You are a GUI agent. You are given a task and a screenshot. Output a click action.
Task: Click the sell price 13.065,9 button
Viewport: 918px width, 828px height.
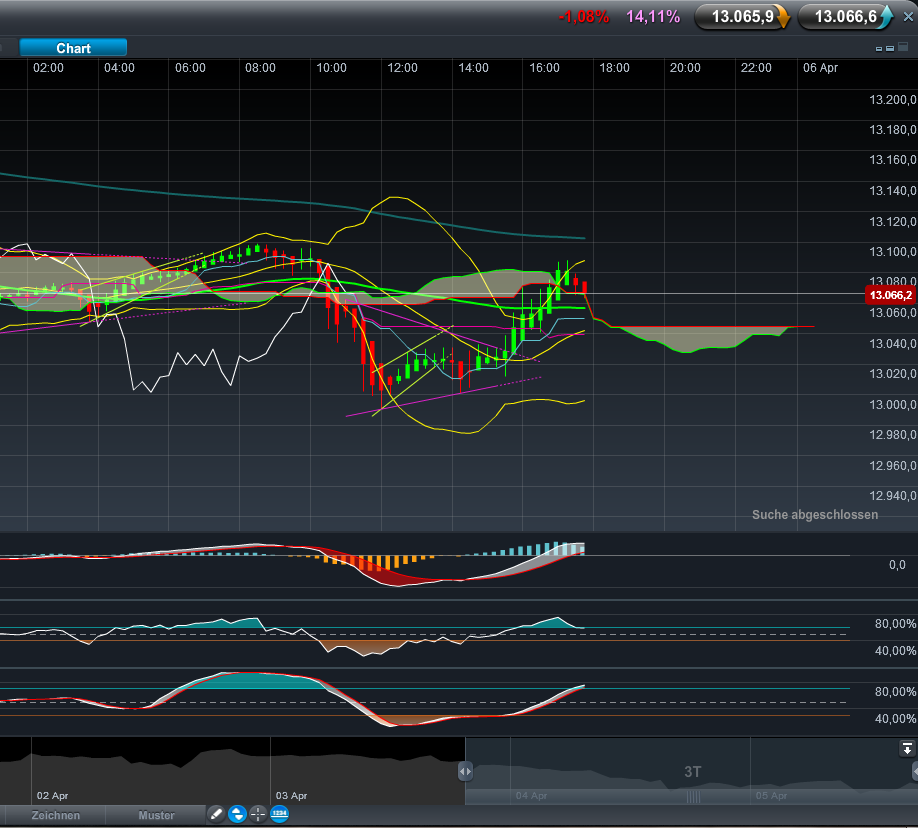coord(742,16)
